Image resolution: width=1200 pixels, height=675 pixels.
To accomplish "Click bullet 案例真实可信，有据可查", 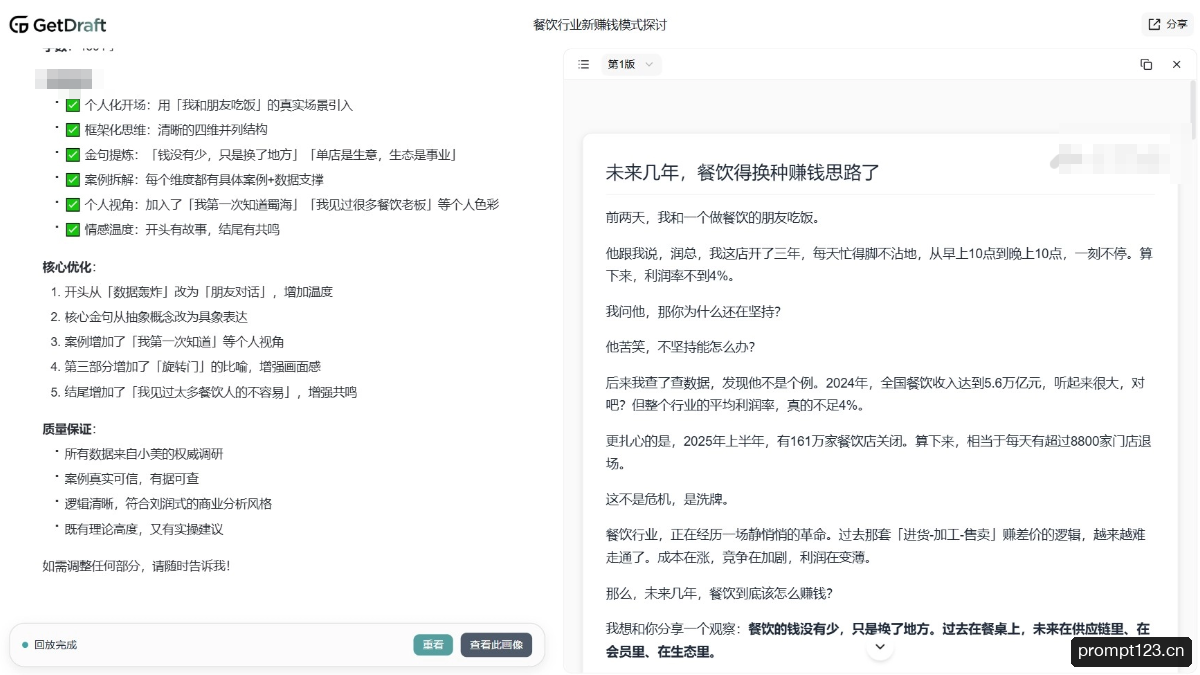I will (x=132, y=479).
